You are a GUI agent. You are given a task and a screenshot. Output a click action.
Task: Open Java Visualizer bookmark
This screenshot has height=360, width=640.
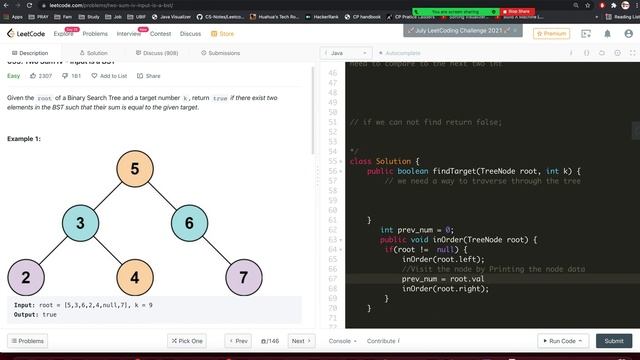coord(171,17)
